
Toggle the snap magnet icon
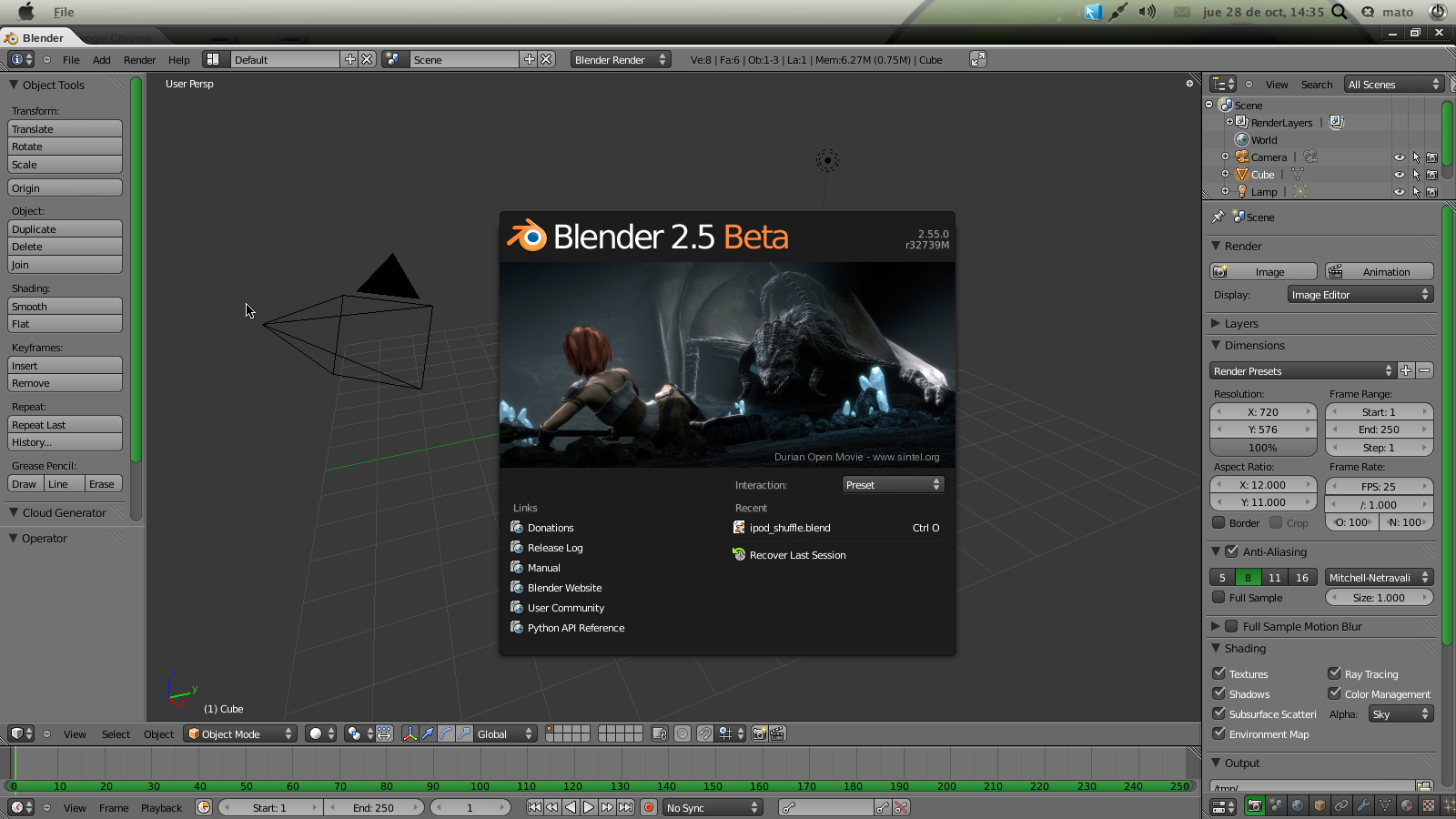705,733
